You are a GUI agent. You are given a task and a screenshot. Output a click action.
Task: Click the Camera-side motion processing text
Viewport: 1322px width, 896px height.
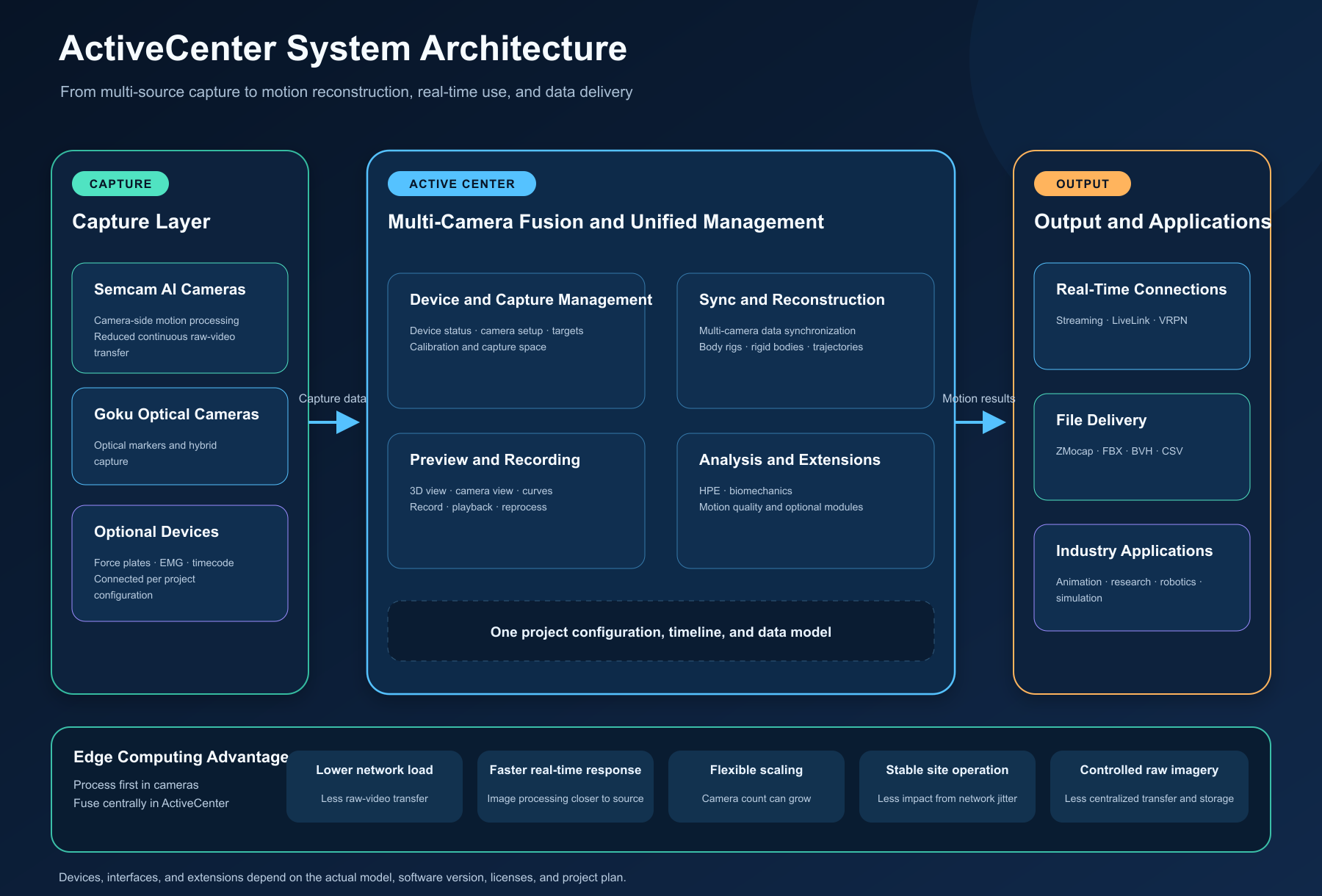point(167,320)
